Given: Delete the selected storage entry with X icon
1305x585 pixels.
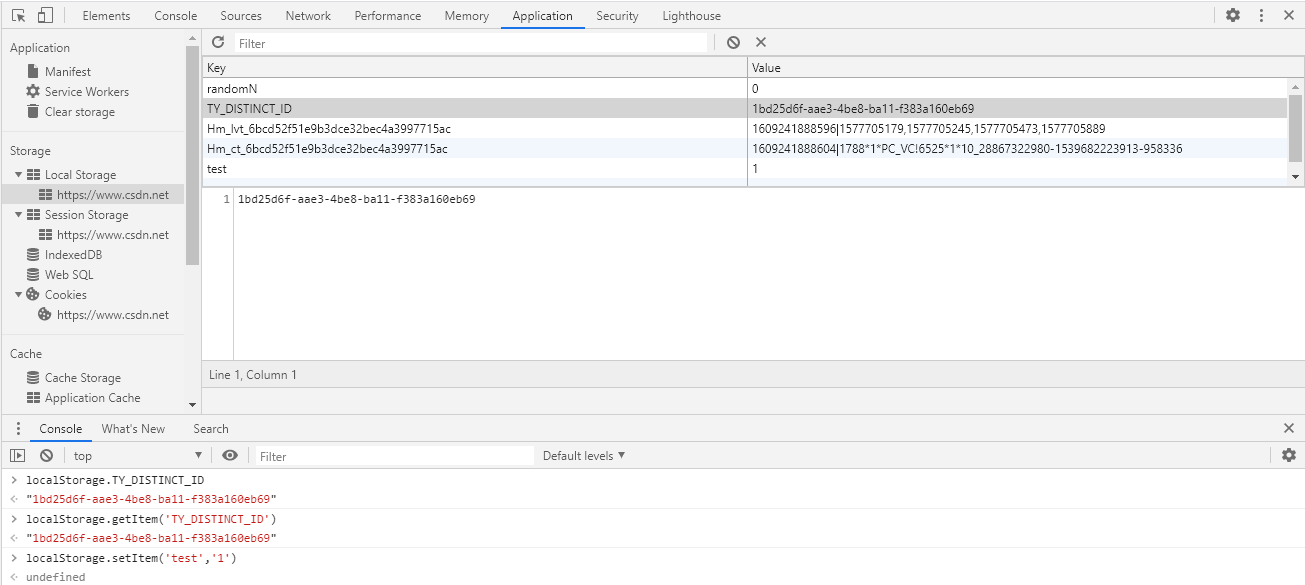Looking at the screenshot, I should 761,43.
